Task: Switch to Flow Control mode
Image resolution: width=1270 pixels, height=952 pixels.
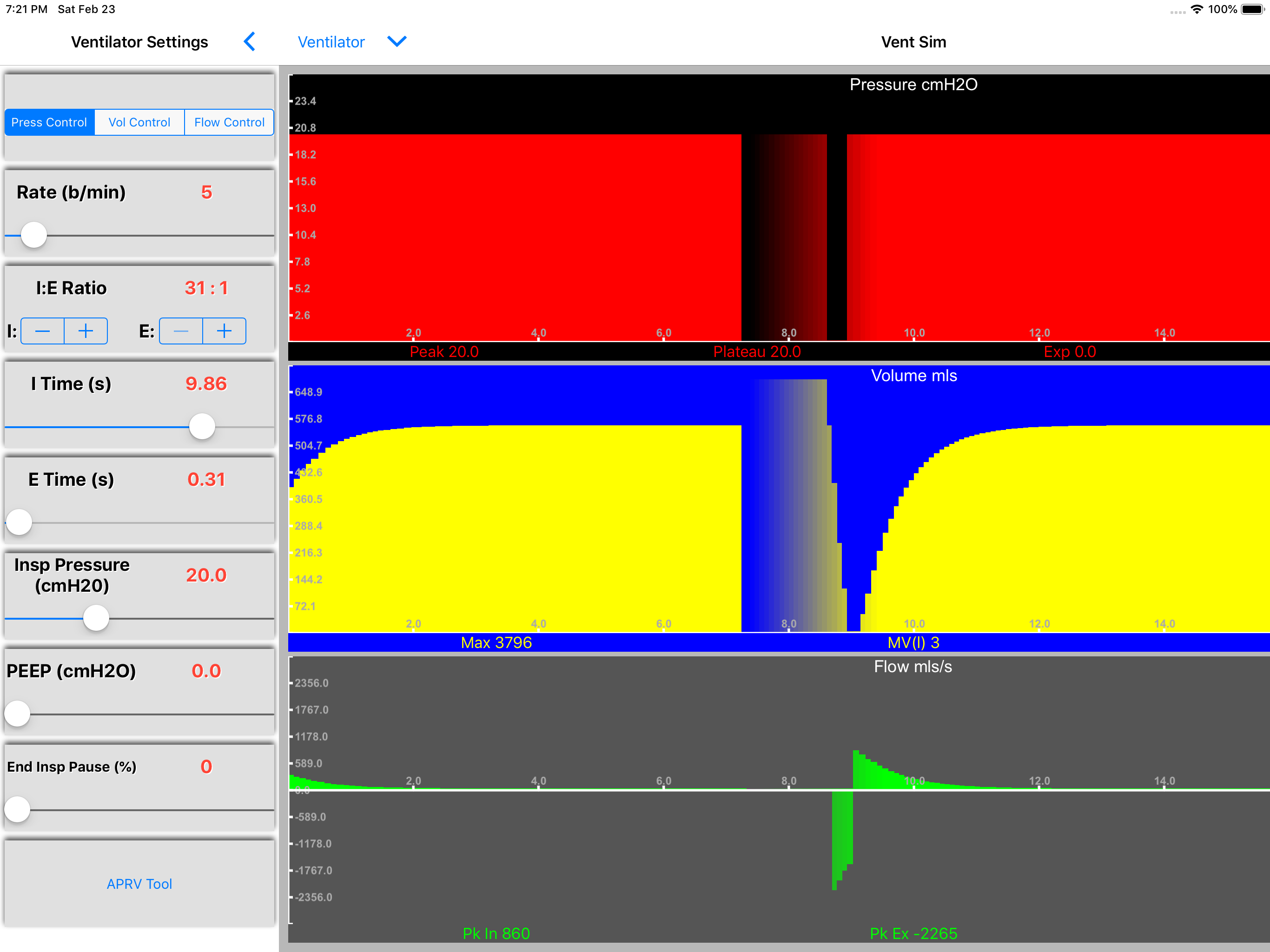Action: (x=229, y=122)
